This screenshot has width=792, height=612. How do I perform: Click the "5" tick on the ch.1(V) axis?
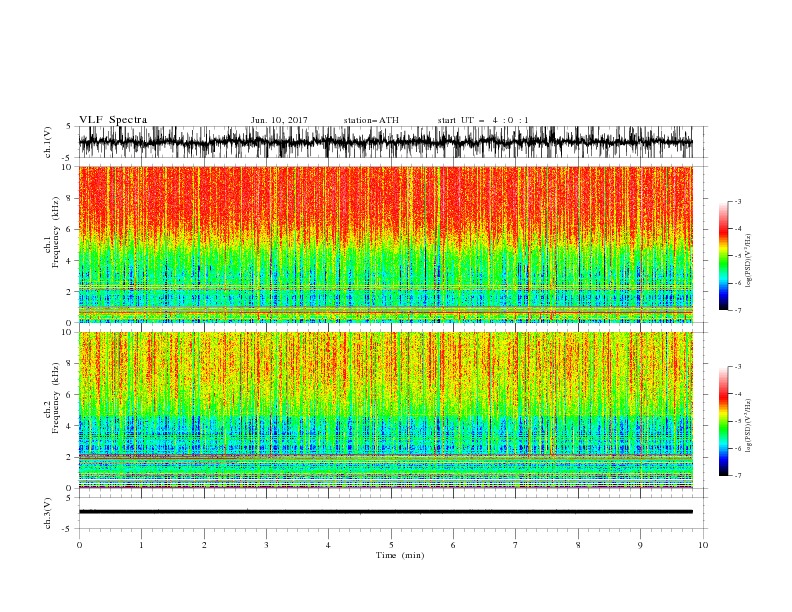[70, 126]
